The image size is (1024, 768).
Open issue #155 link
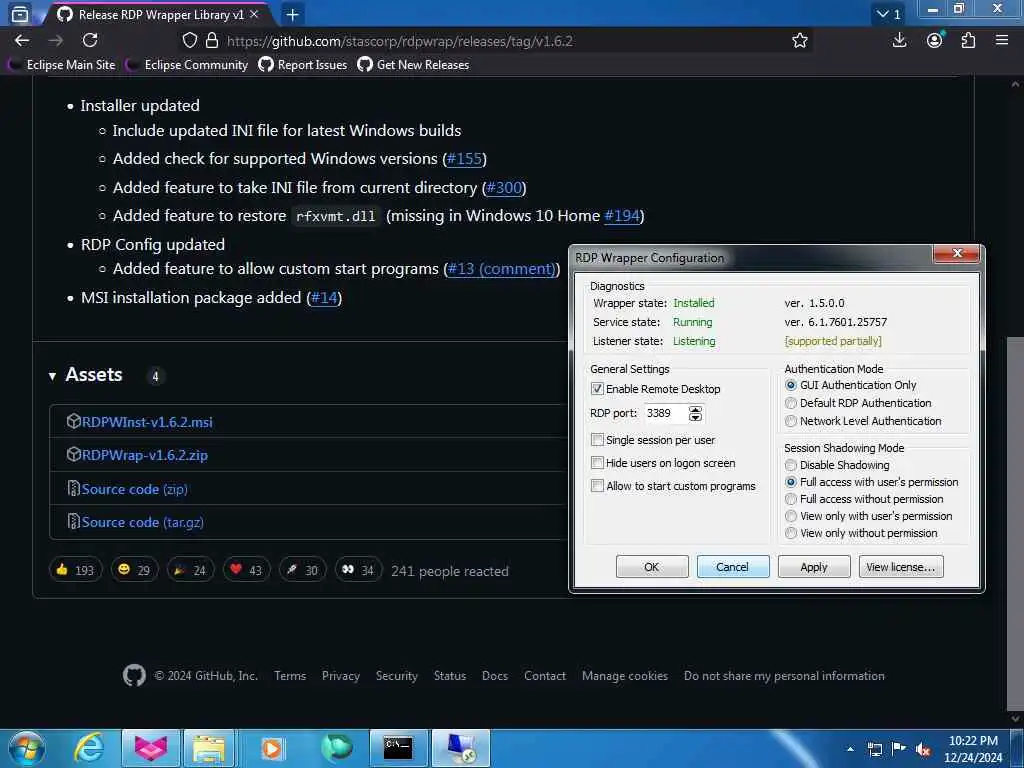(464, 159)
